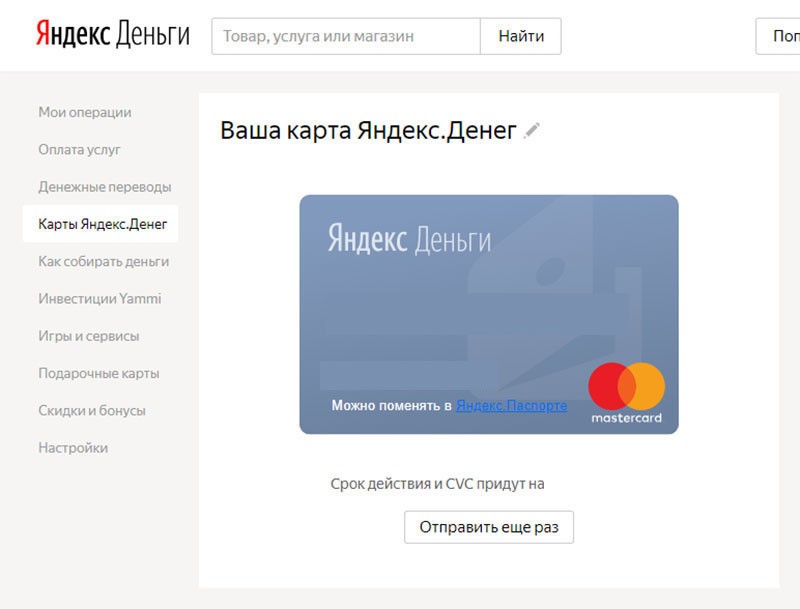Click the Яндекс Деньги logo in header
The width and height of the screenshot is (800, 609).
click(113, 35)
